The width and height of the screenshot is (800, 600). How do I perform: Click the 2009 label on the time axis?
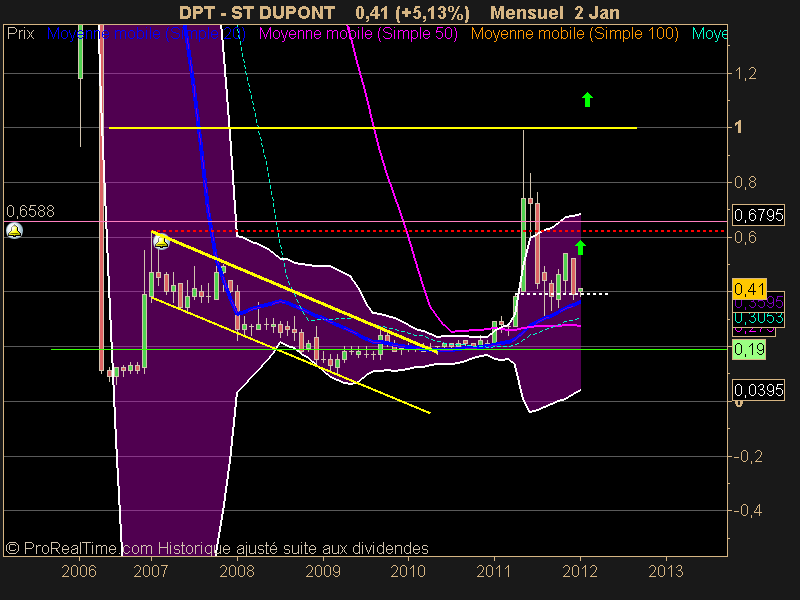click(323, 571)
